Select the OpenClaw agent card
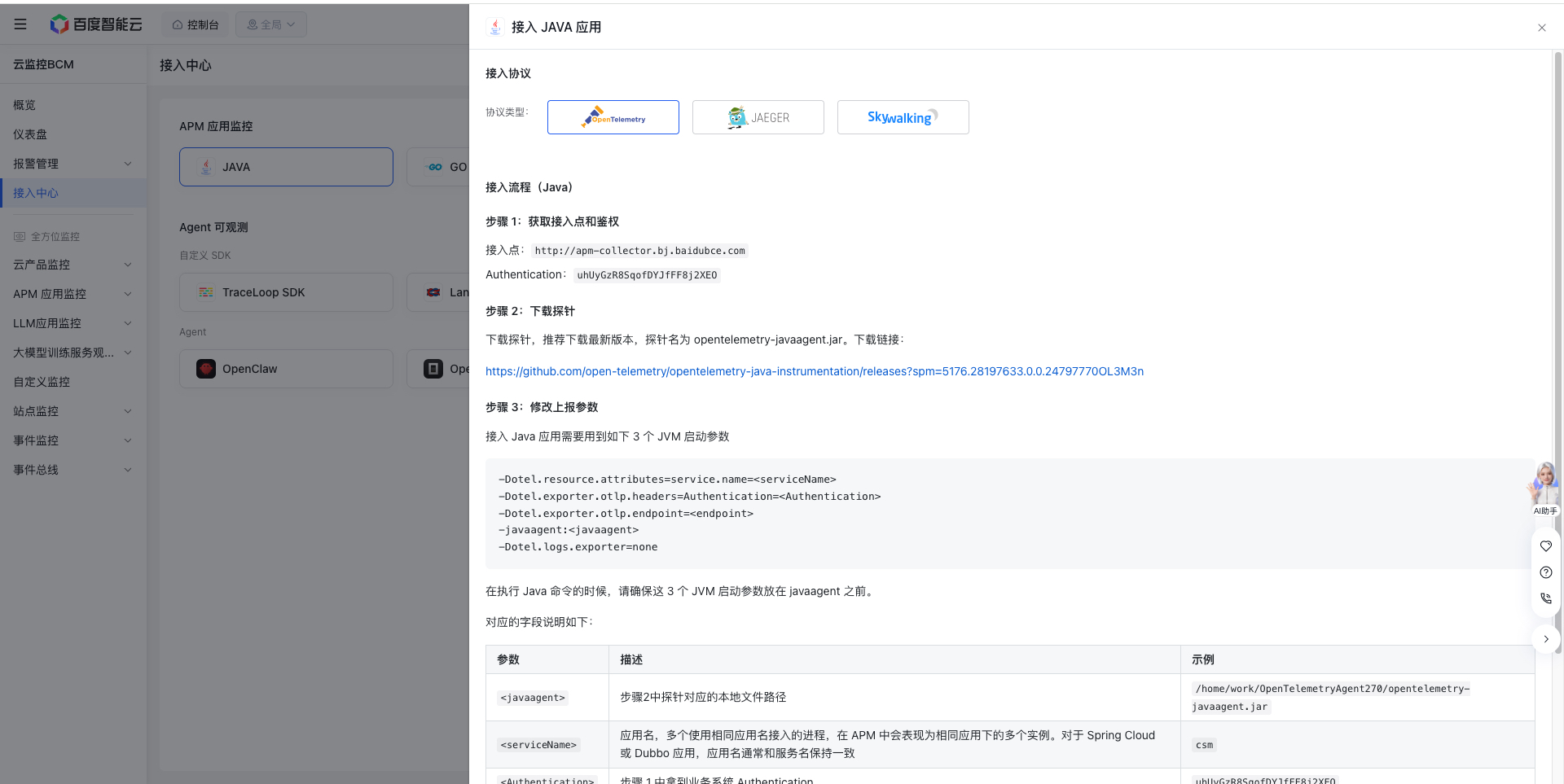The height and width of the screenshot is (784, 1564). [x=286, y=369]
